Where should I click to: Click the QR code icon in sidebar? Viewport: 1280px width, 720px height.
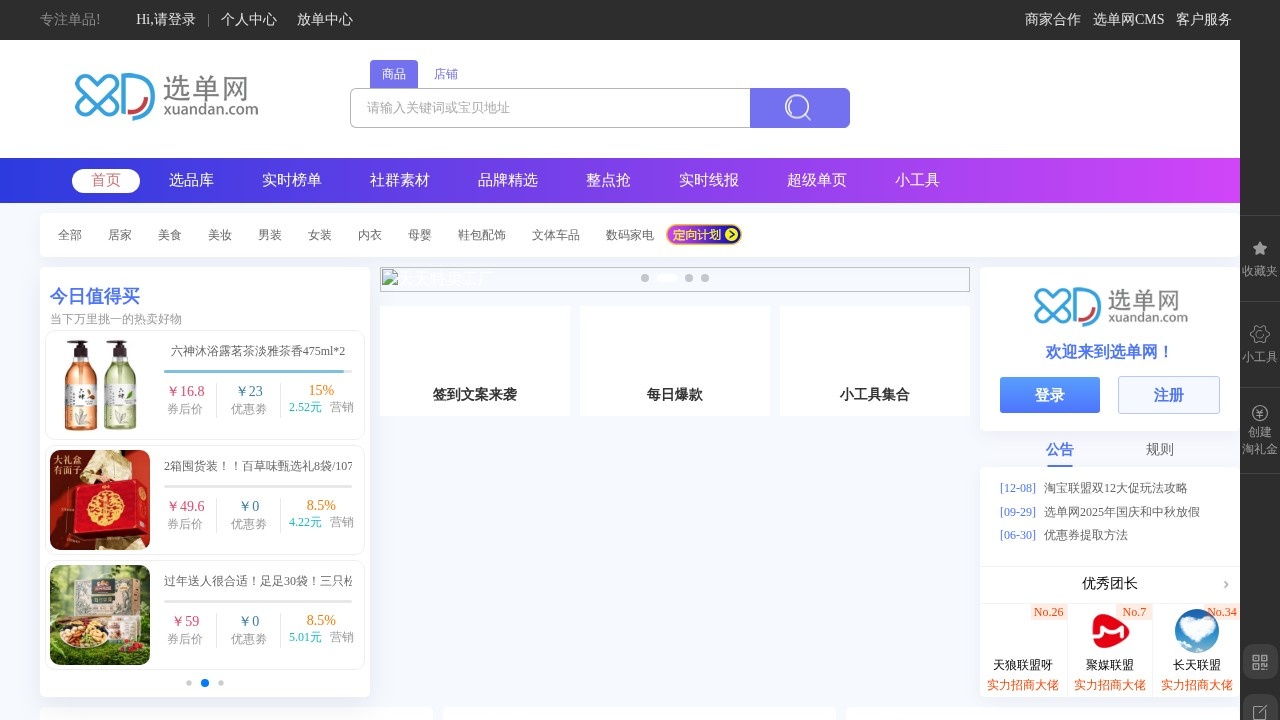click(1259, 661)
